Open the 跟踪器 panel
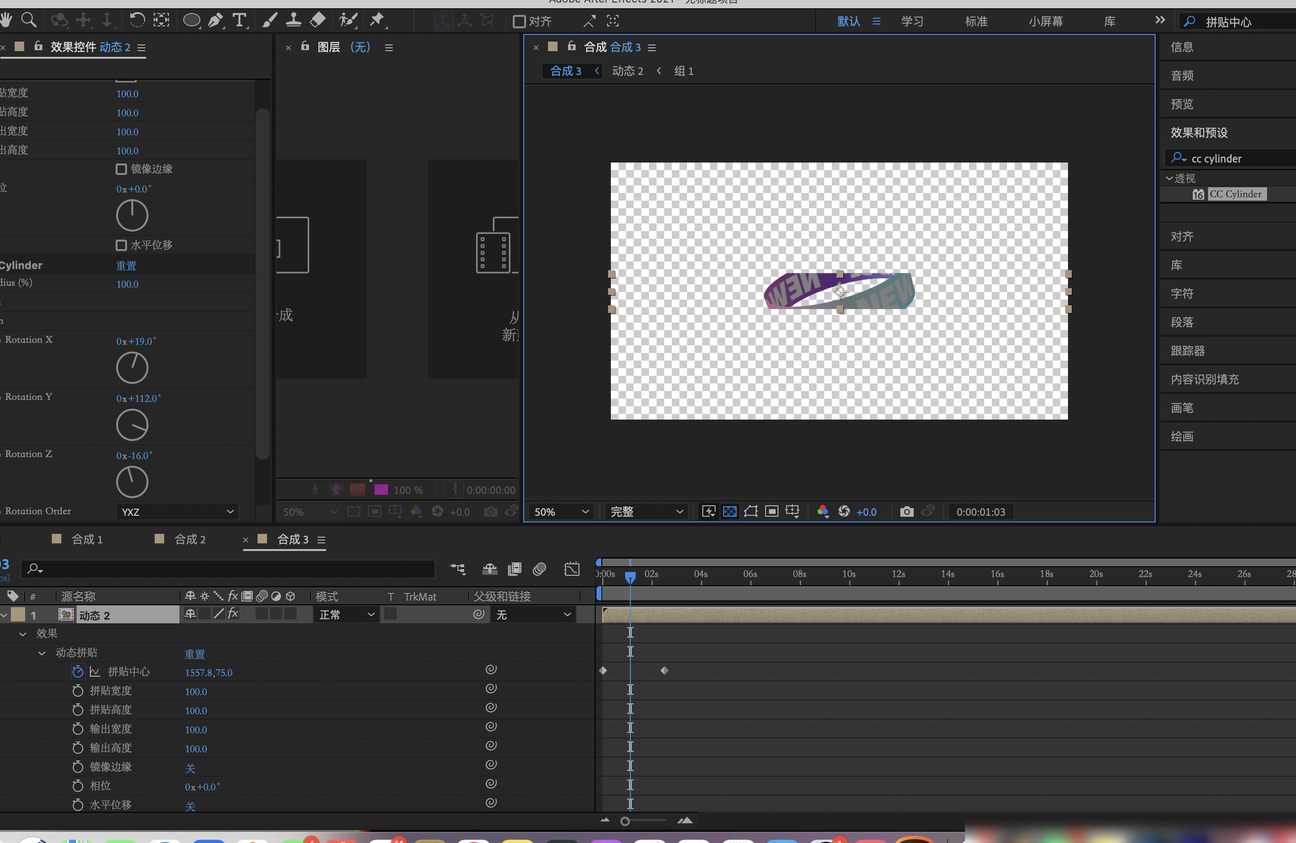Image resolution: width=1296 pixels, height=843 pixels. click(1188, 351)
